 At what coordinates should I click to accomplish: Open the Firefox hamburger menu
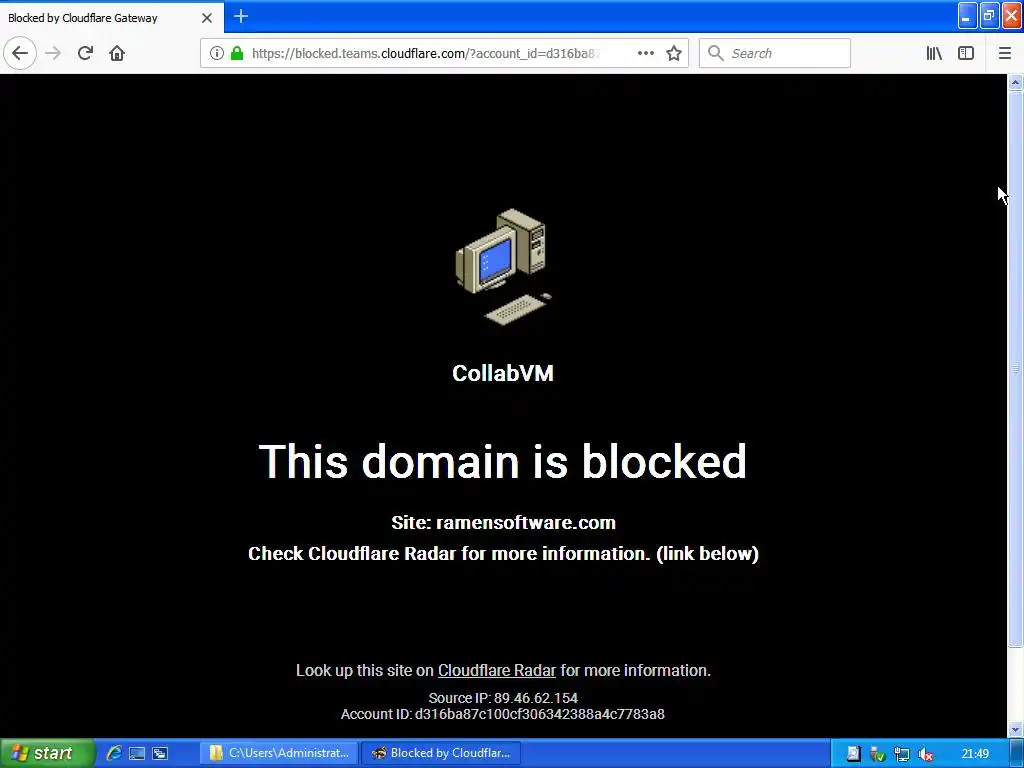(1004, 53)
